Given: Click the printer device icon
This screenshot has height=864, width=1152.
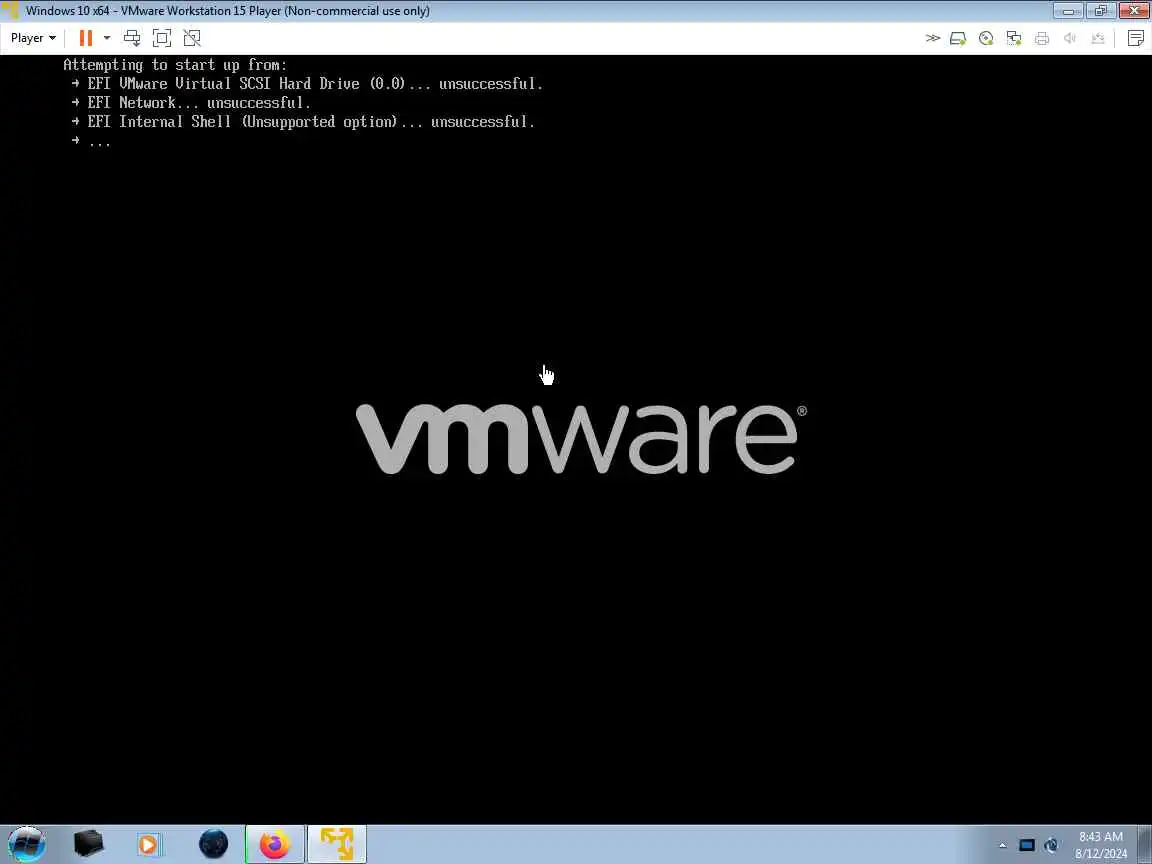Looking at the screenshot, I should tap(1042, 38).
